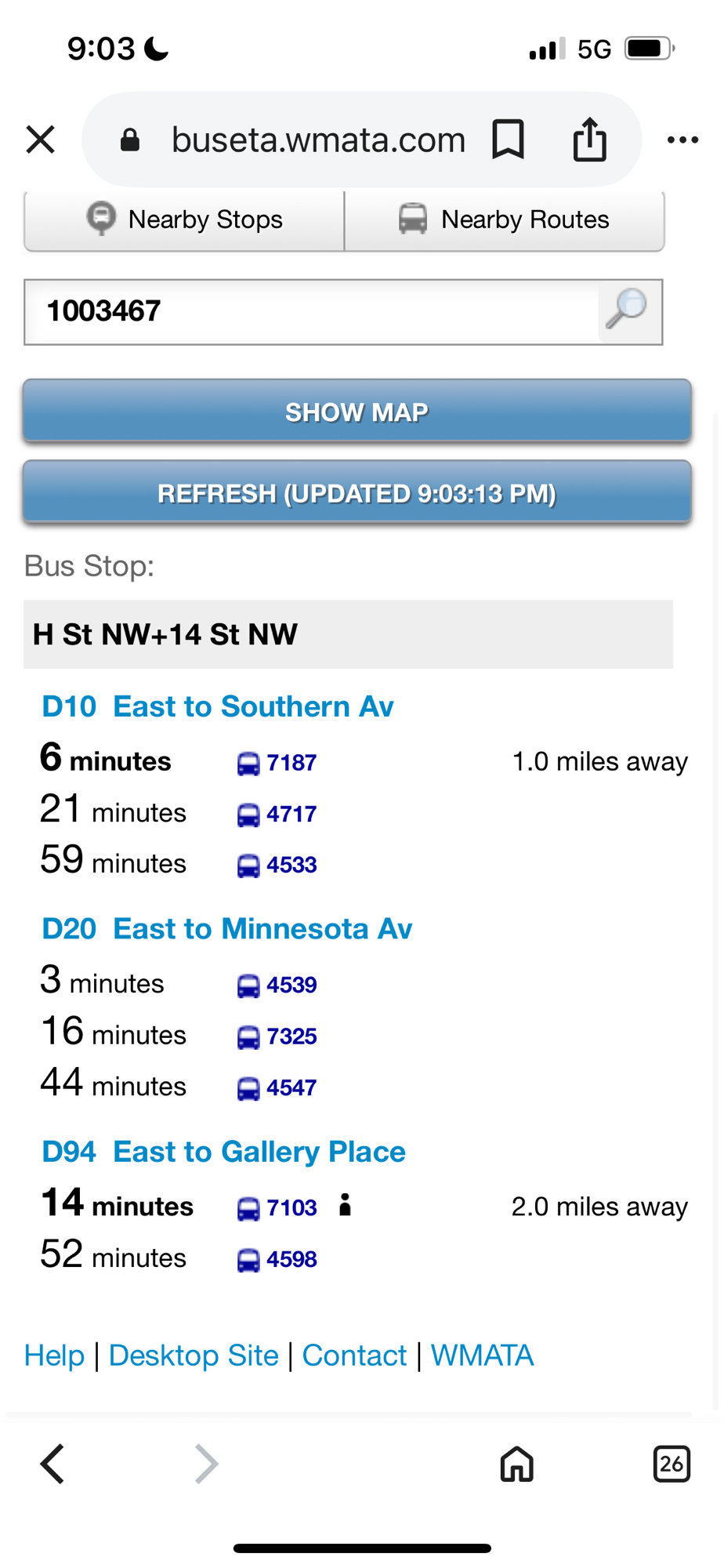
Task: Open the tab switcher showing 26 tabs
Action: pos(671,1463)
